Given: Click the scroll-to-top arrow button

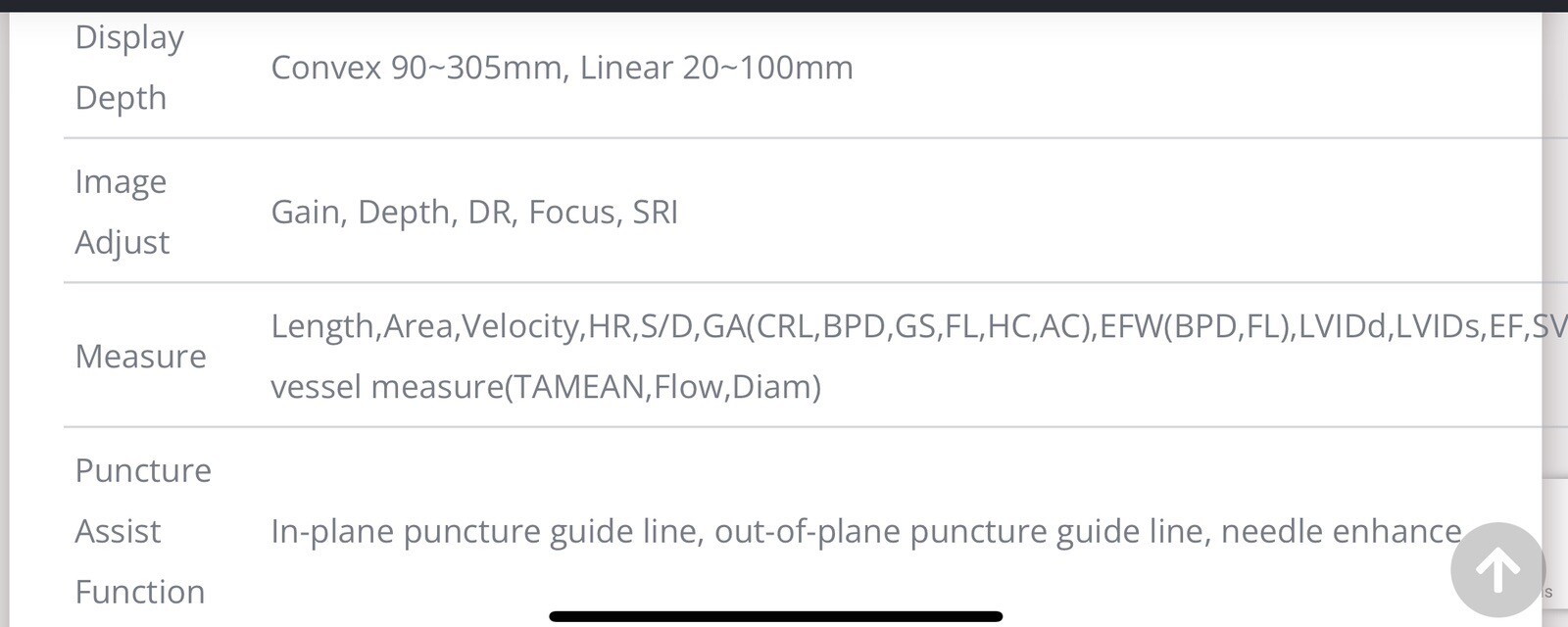Looking at the screenshot, I should 1497,569.
